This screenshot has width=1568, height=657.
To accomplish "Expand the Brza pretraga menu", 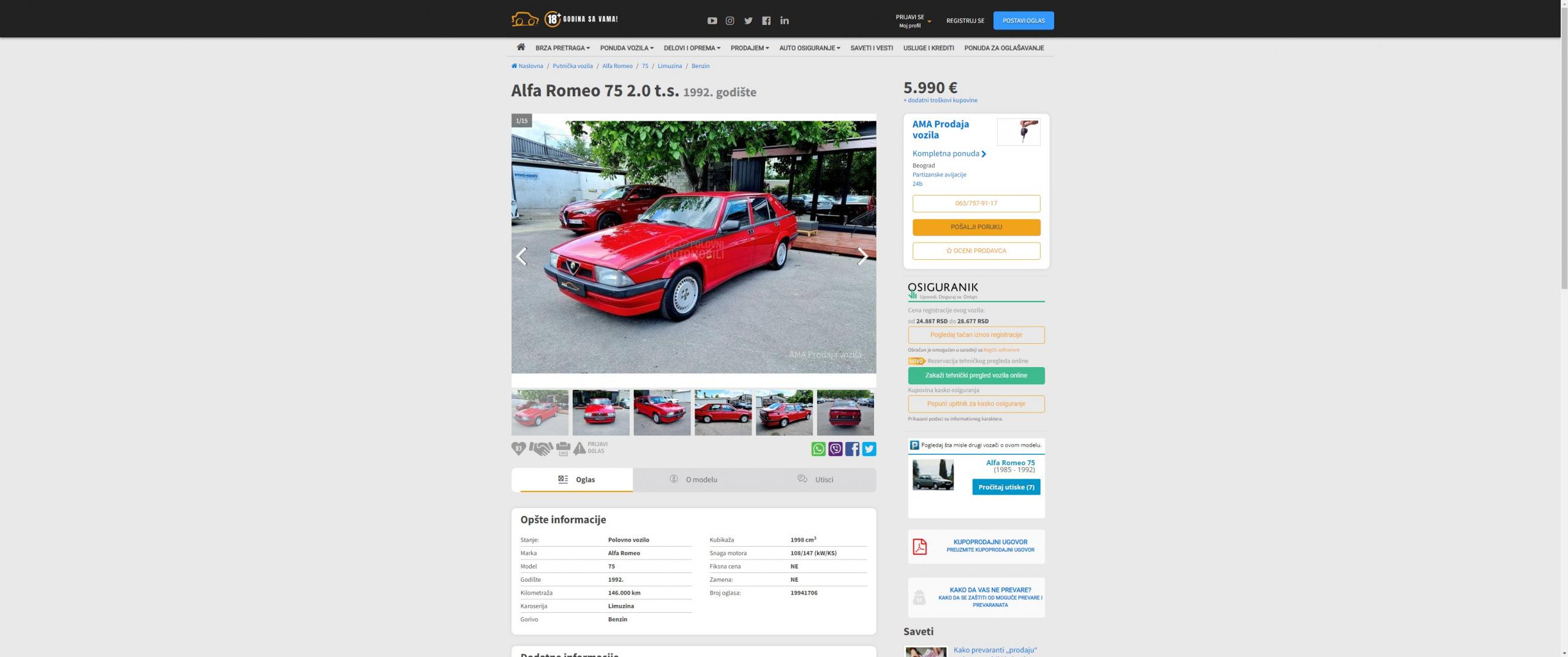I will click(x=562, y=48).
